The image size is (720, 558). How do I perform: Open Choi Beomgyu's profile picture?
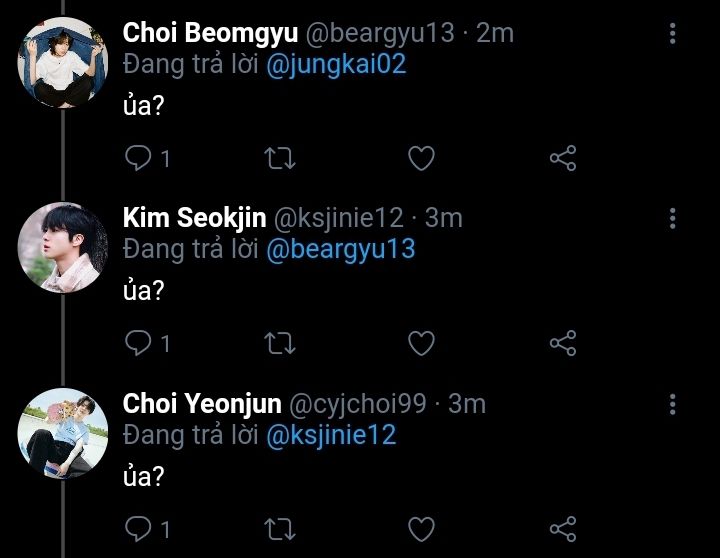[63, 62]
